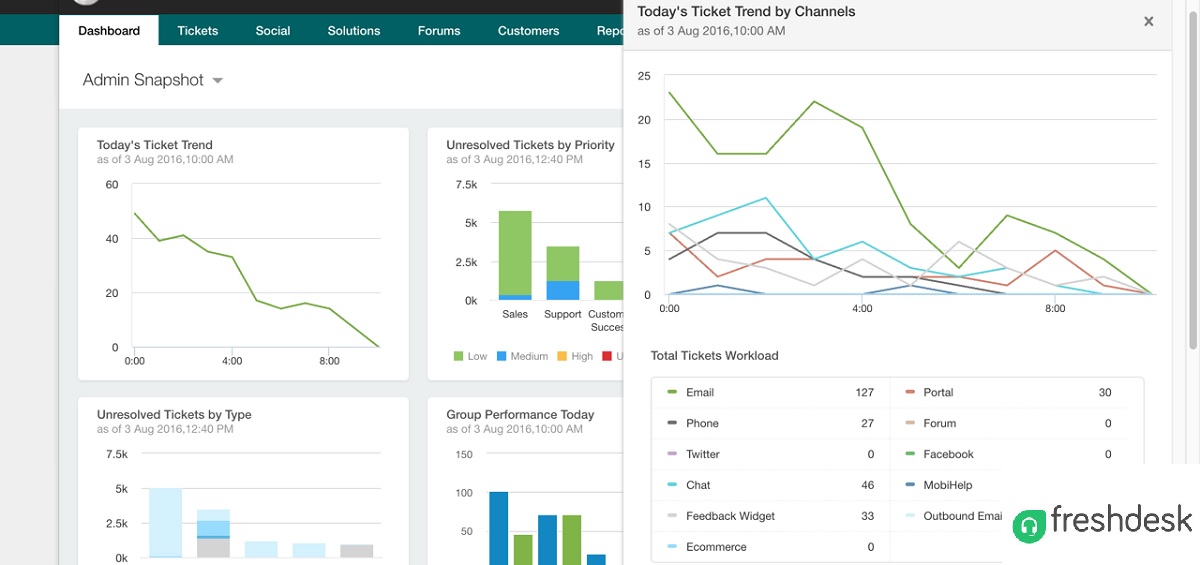Select the Chat channel row

(x=770, y=485)
